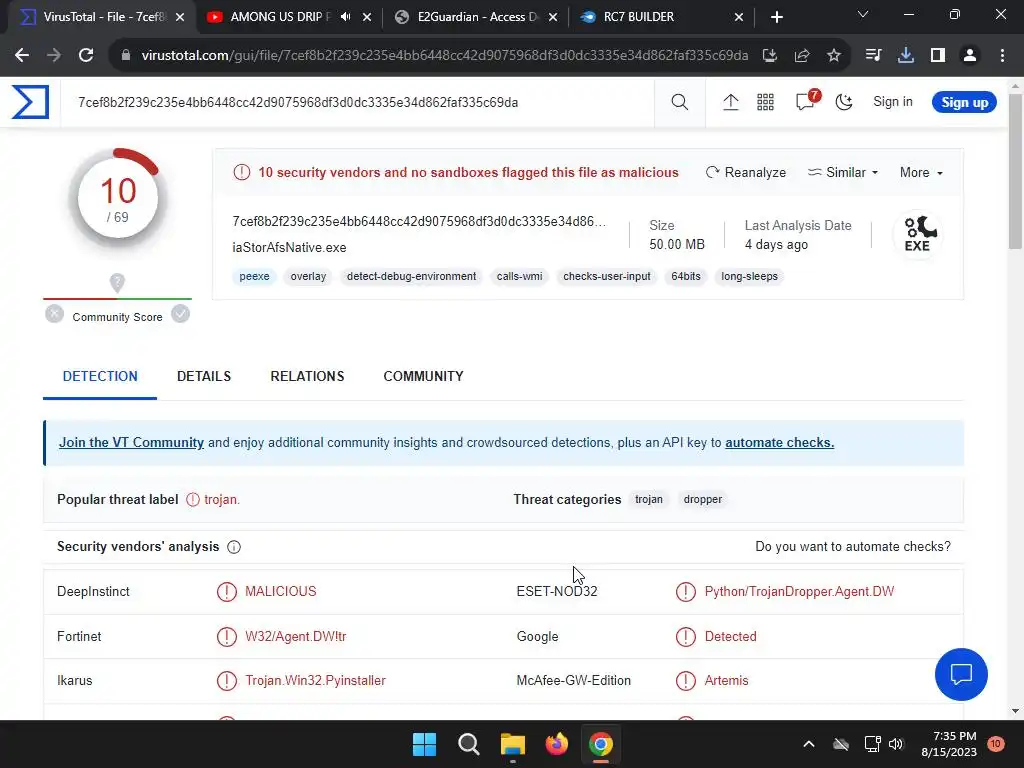The image size is (1024, 768).
Task: Click the VirusTotal sigma logo
Action: point(30,103)
